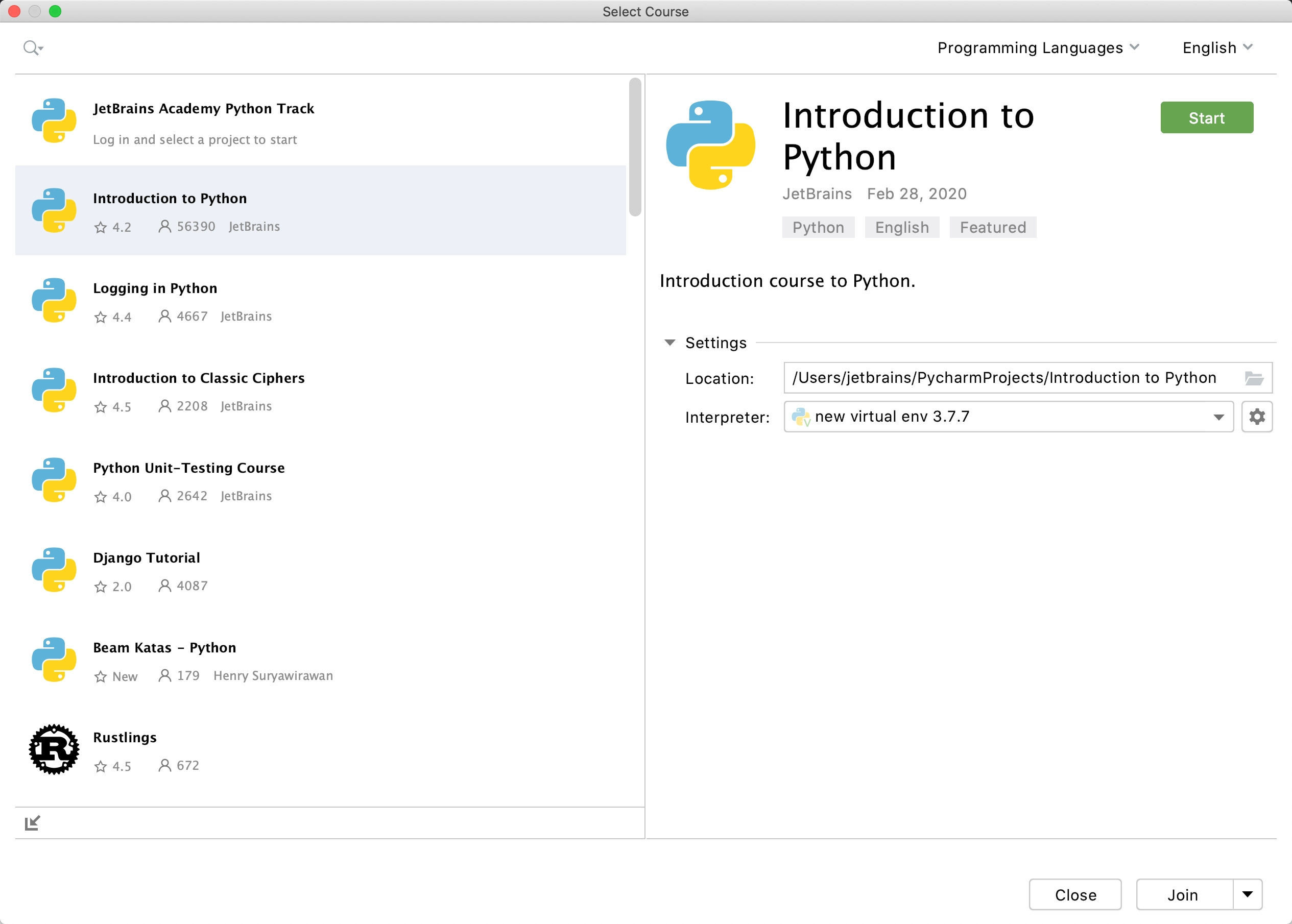Collapse the Settings section
The height and width of the screenshot is (924, 1292).
tap(670, 343)
